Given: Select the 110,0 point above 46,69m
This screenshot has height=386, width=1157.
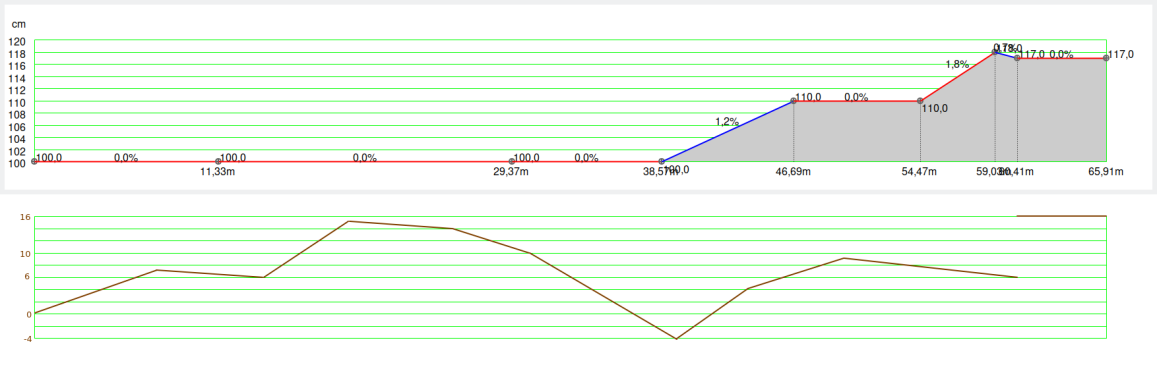Looking at the screenshot, I should click(x=794, y=100).
